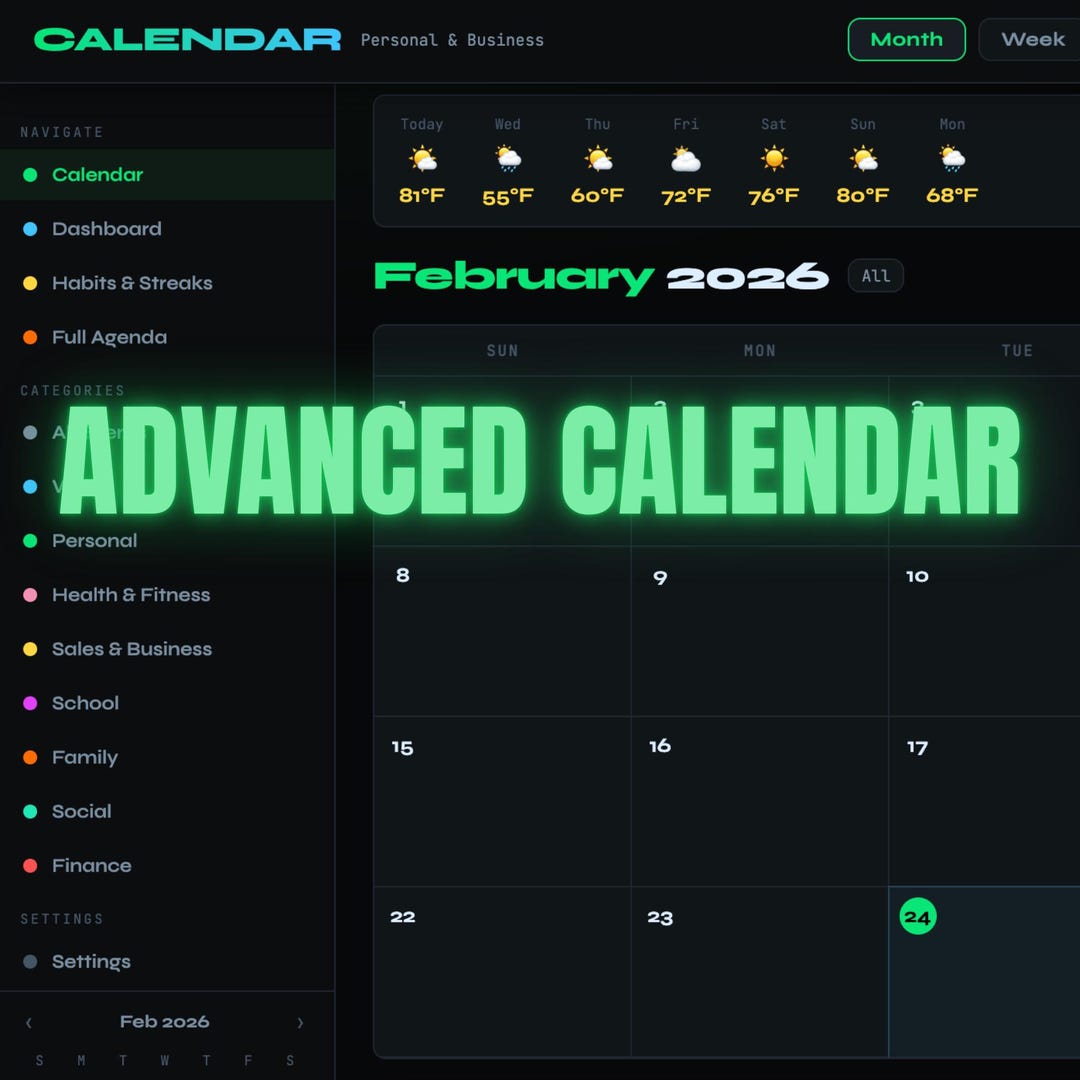Click the February 2026 month heading
The image size is (1080, 1080).
tap(601, 277)
